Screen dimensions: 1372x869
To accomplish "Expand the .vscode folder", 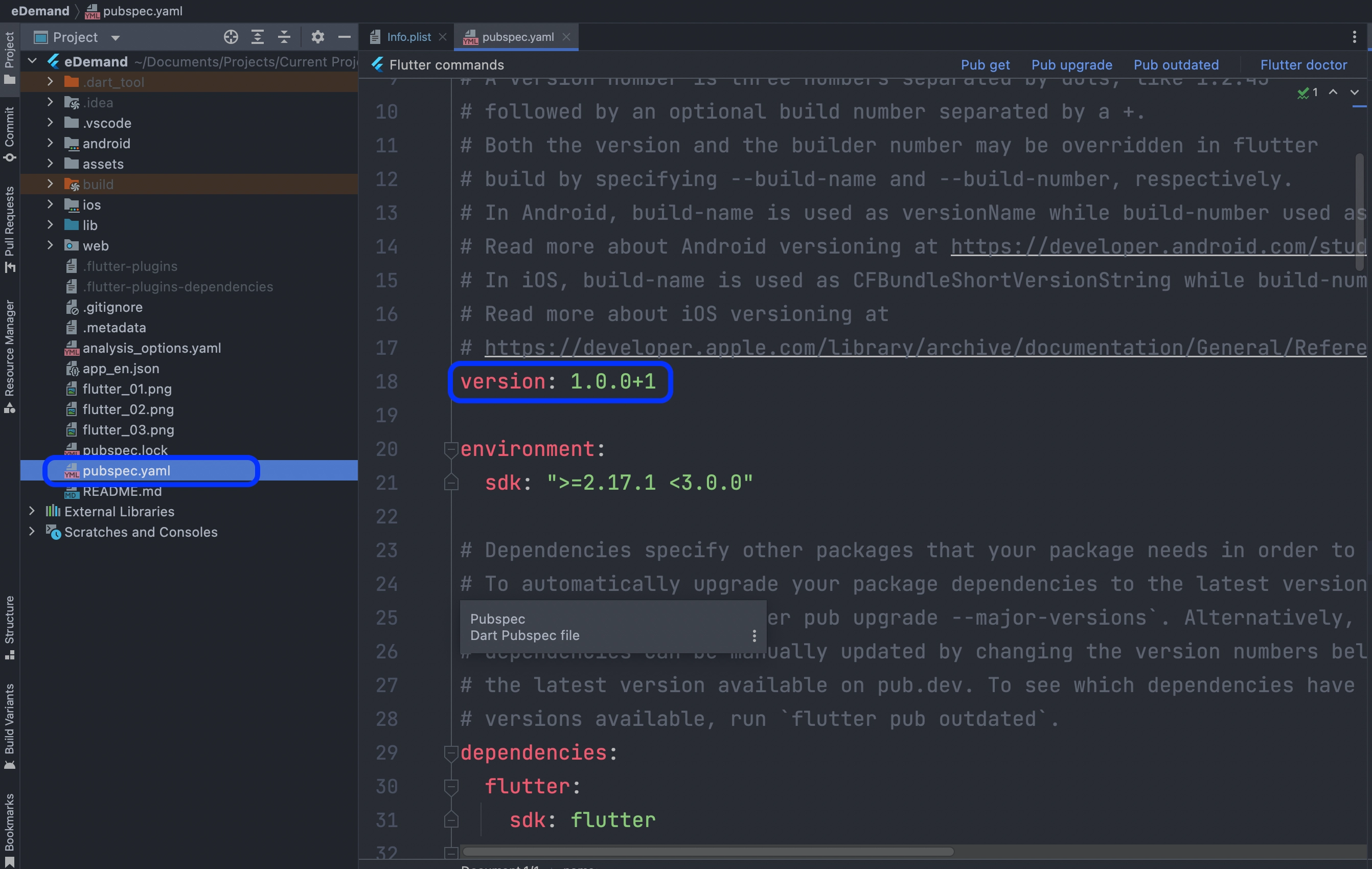I will [x=50, y=123].
